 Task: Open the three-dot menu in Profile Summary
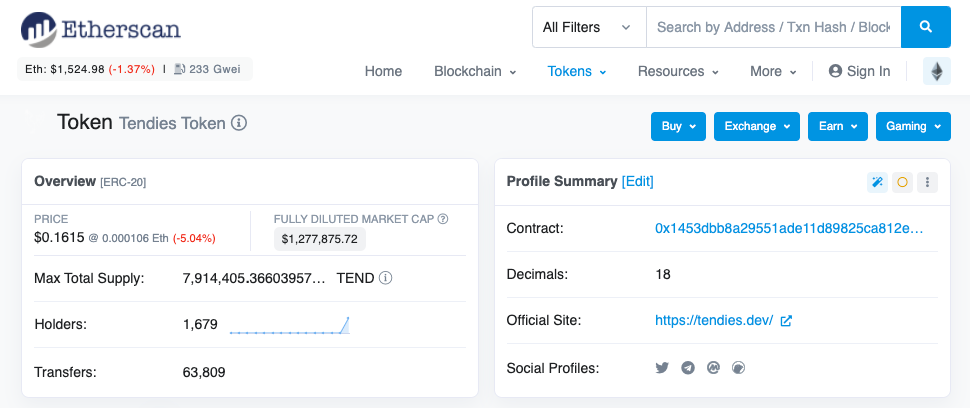(927, 182)
